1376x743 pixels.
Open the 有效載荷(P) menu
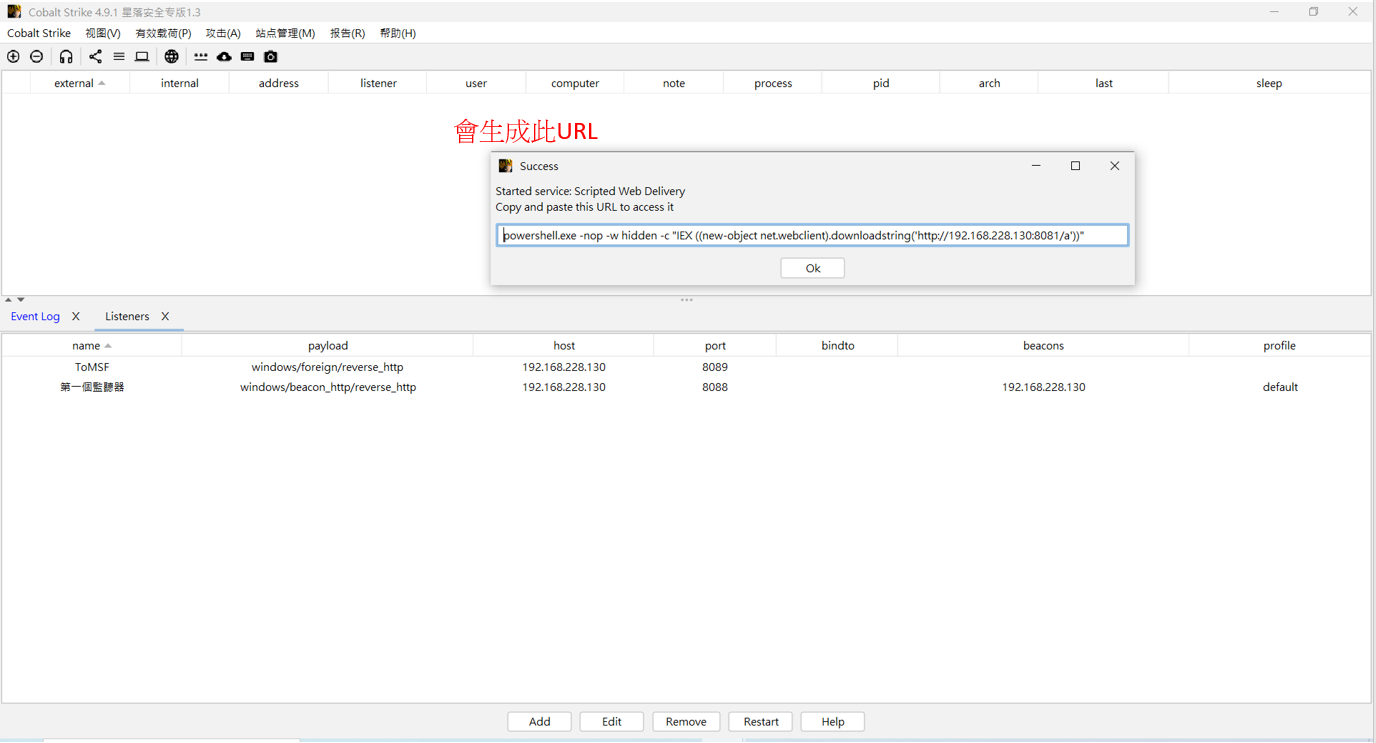click(x=163, y=33)
